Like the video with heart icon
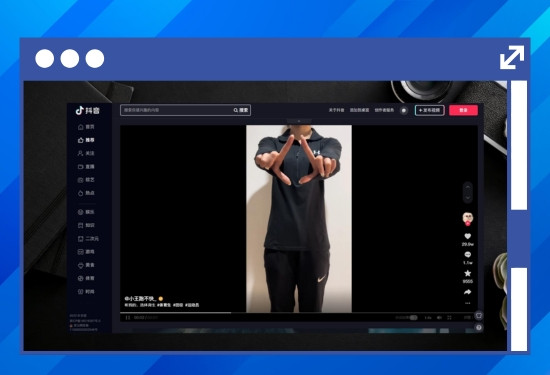 (x=468, y=236)
